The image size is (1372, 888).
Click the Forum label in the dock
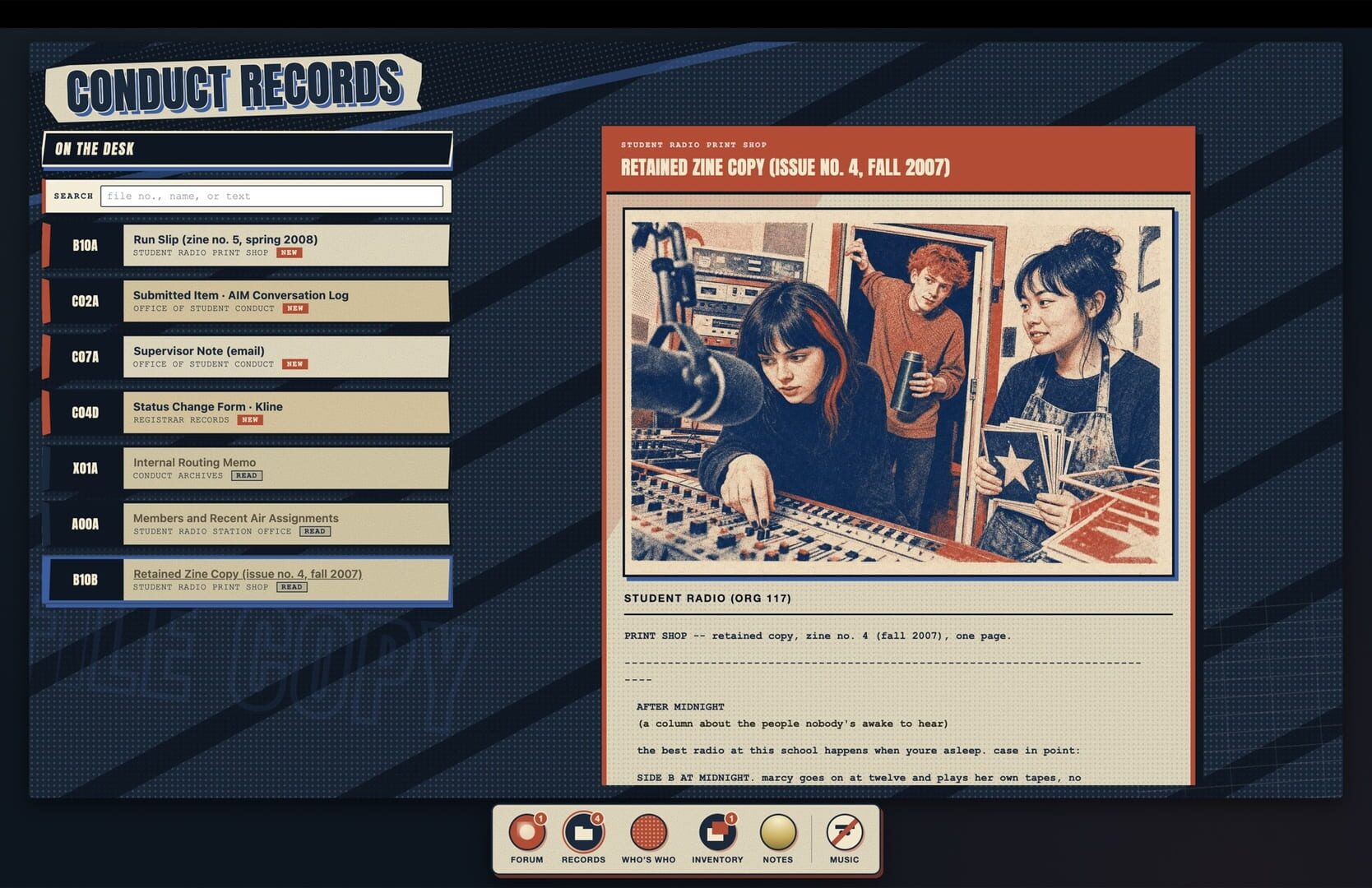[526, 860]
